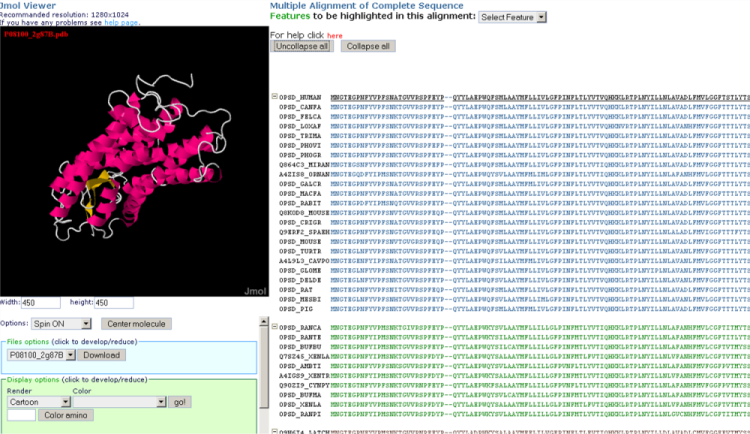Select the OPSD_BUFMA sequence label
Screen dimensions: 750x434
(x=300, y=395)
